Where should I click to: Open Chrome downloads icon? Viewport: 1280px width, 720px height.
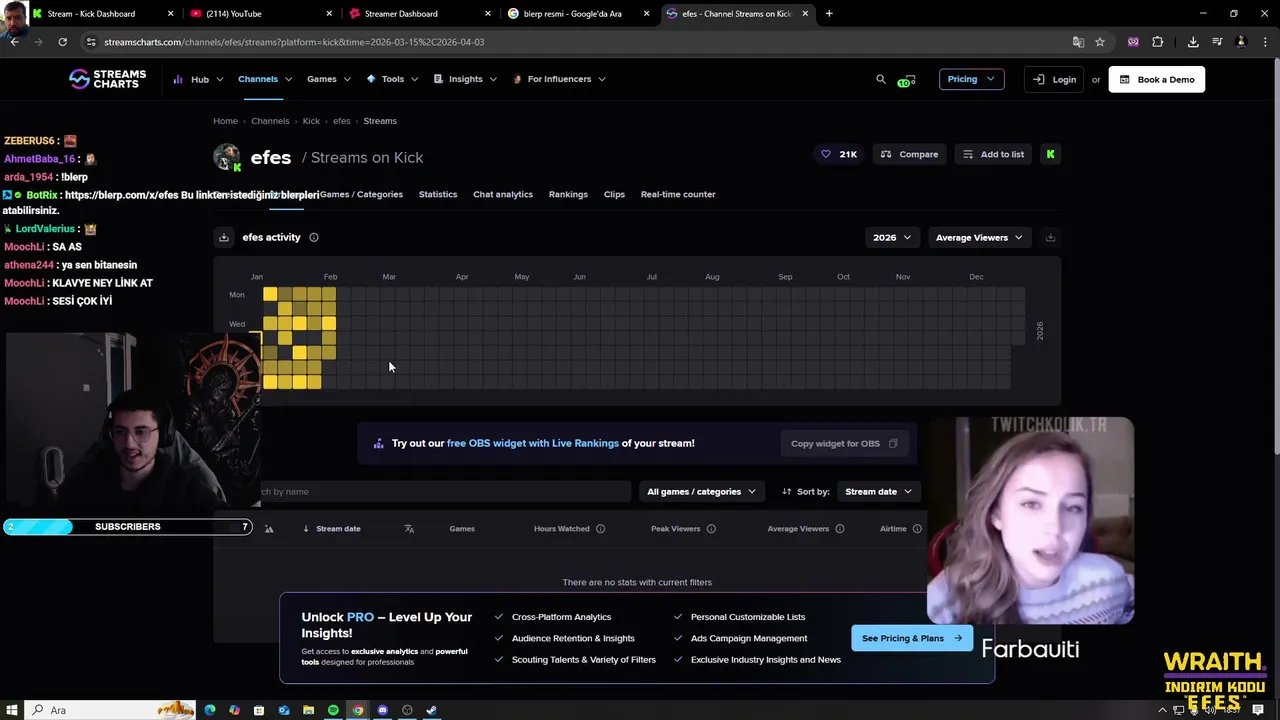coord(1193,42)
